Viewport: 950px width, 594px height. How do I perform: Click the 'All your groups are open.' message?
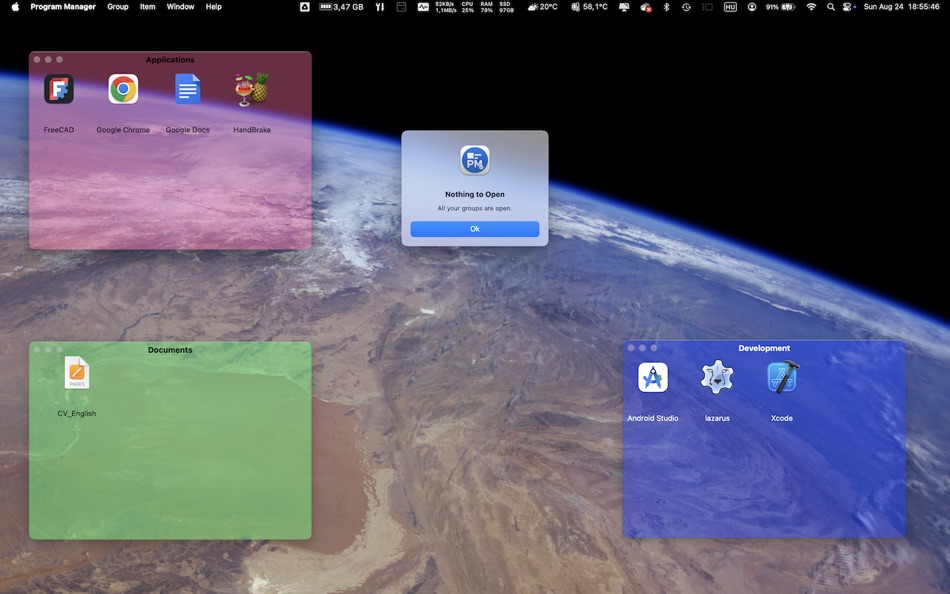click(474, 209)
